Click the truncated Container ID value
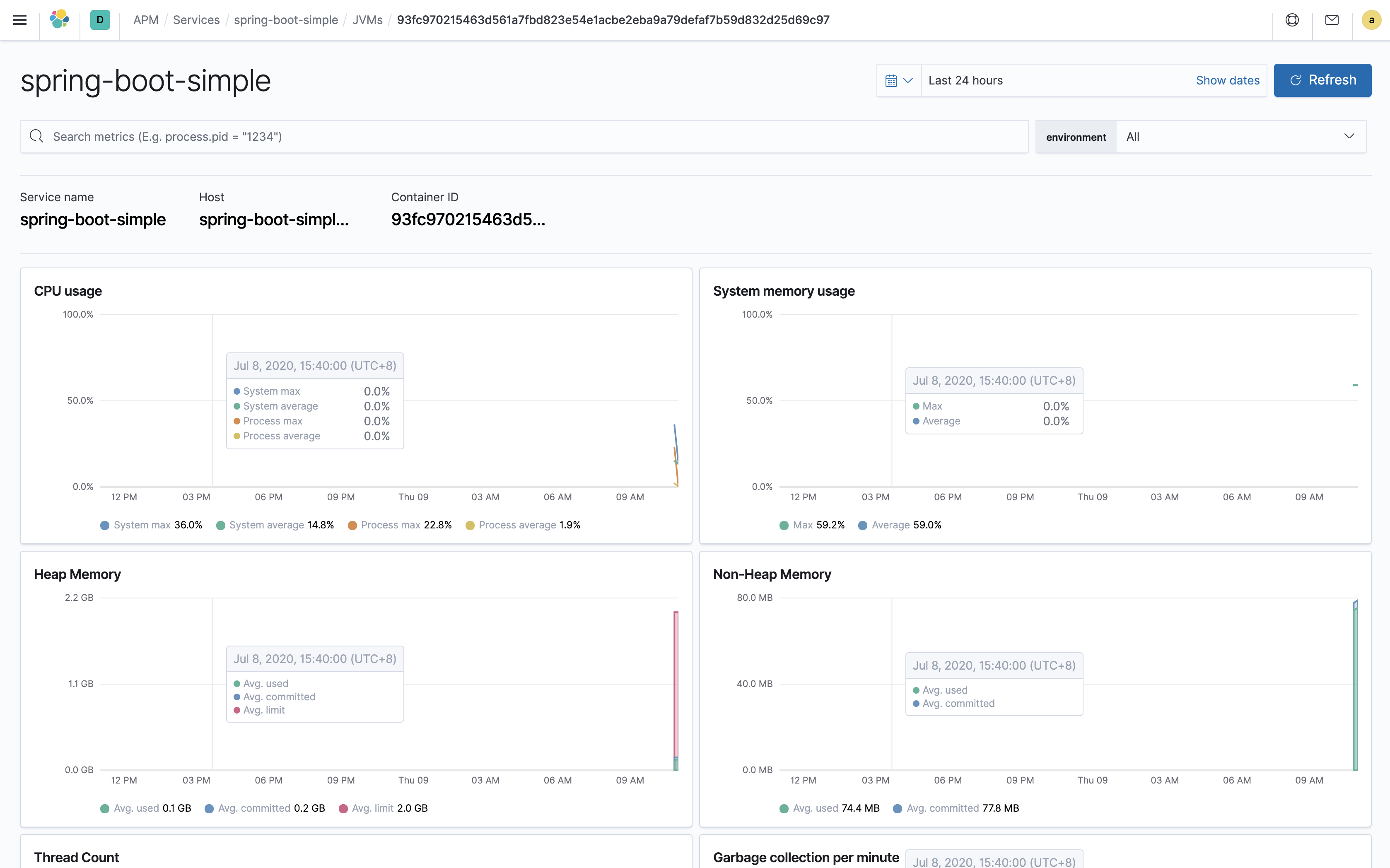The height and width of the screenshot is (868, 1390). (468, 220)
